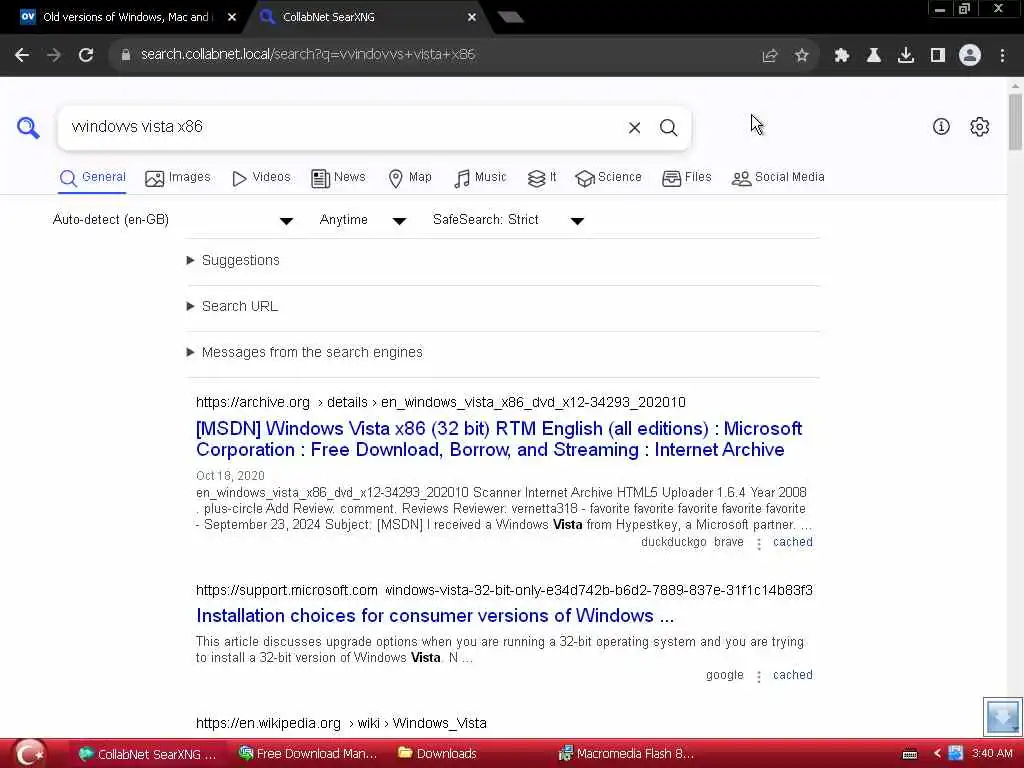This screenshot has height=768, width=1024.
Task: Open cached copy of archive.org result
Action: [x=793, y=542]
